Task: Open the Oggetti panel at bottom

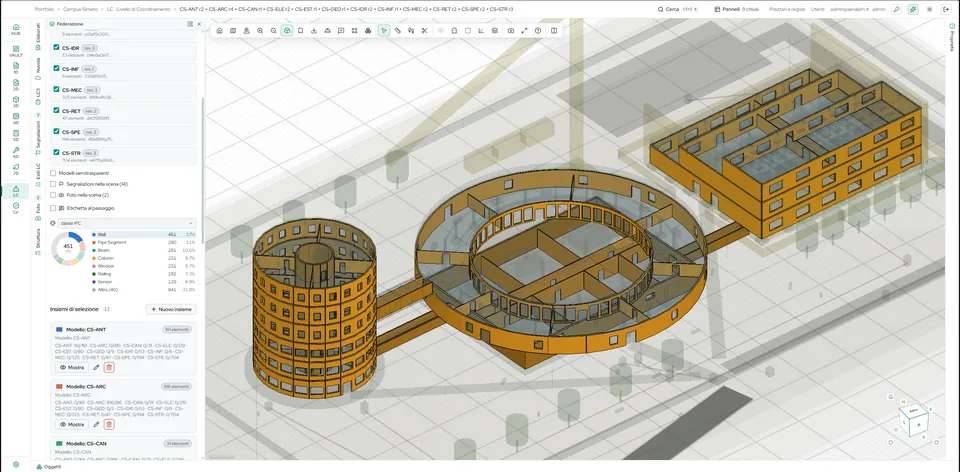Action: [48, 466]
